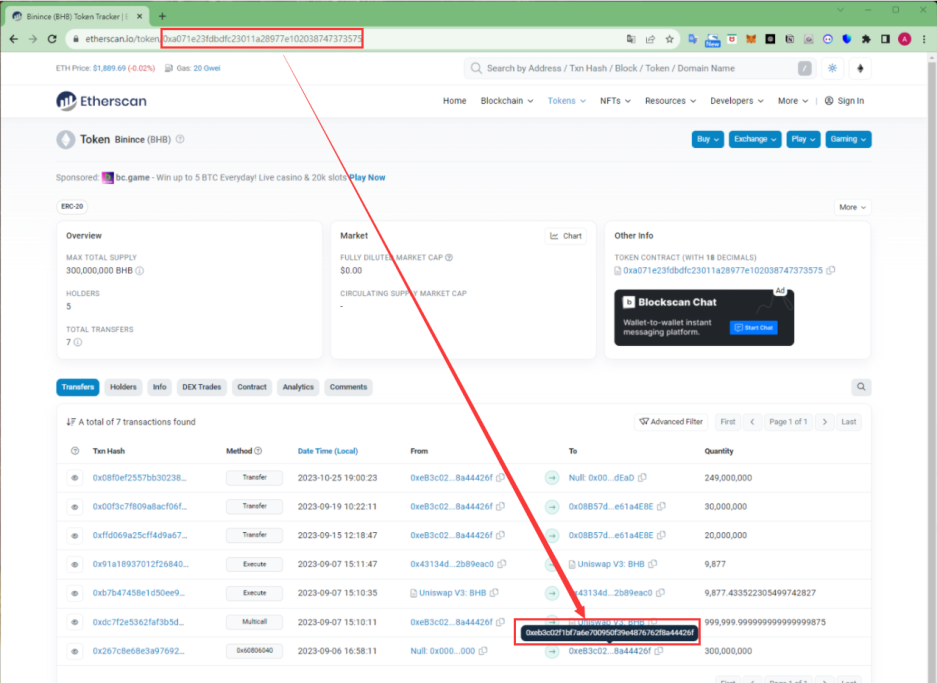Toggle the Date Time (Local) format
937x683 pixels.
pyautogui.click(x=327, y=451)
